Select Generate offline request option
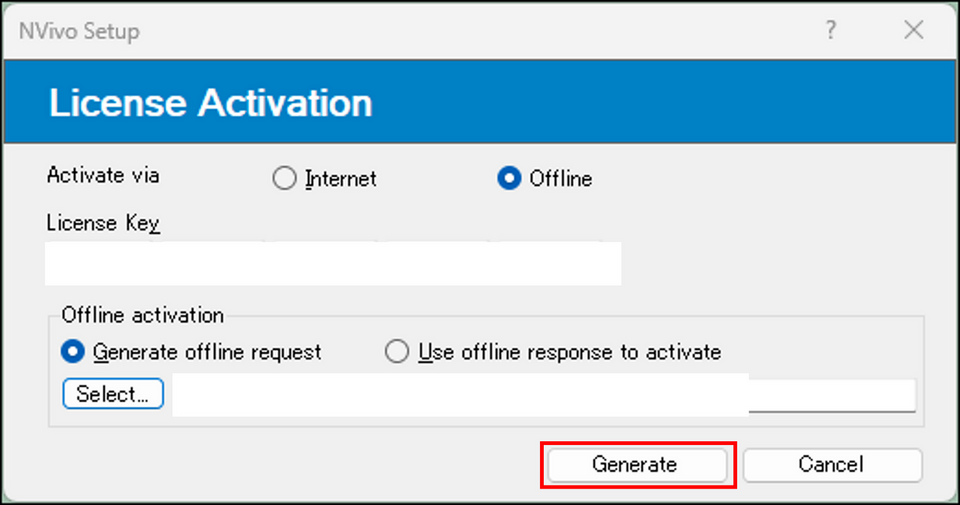 click(73, 352)
